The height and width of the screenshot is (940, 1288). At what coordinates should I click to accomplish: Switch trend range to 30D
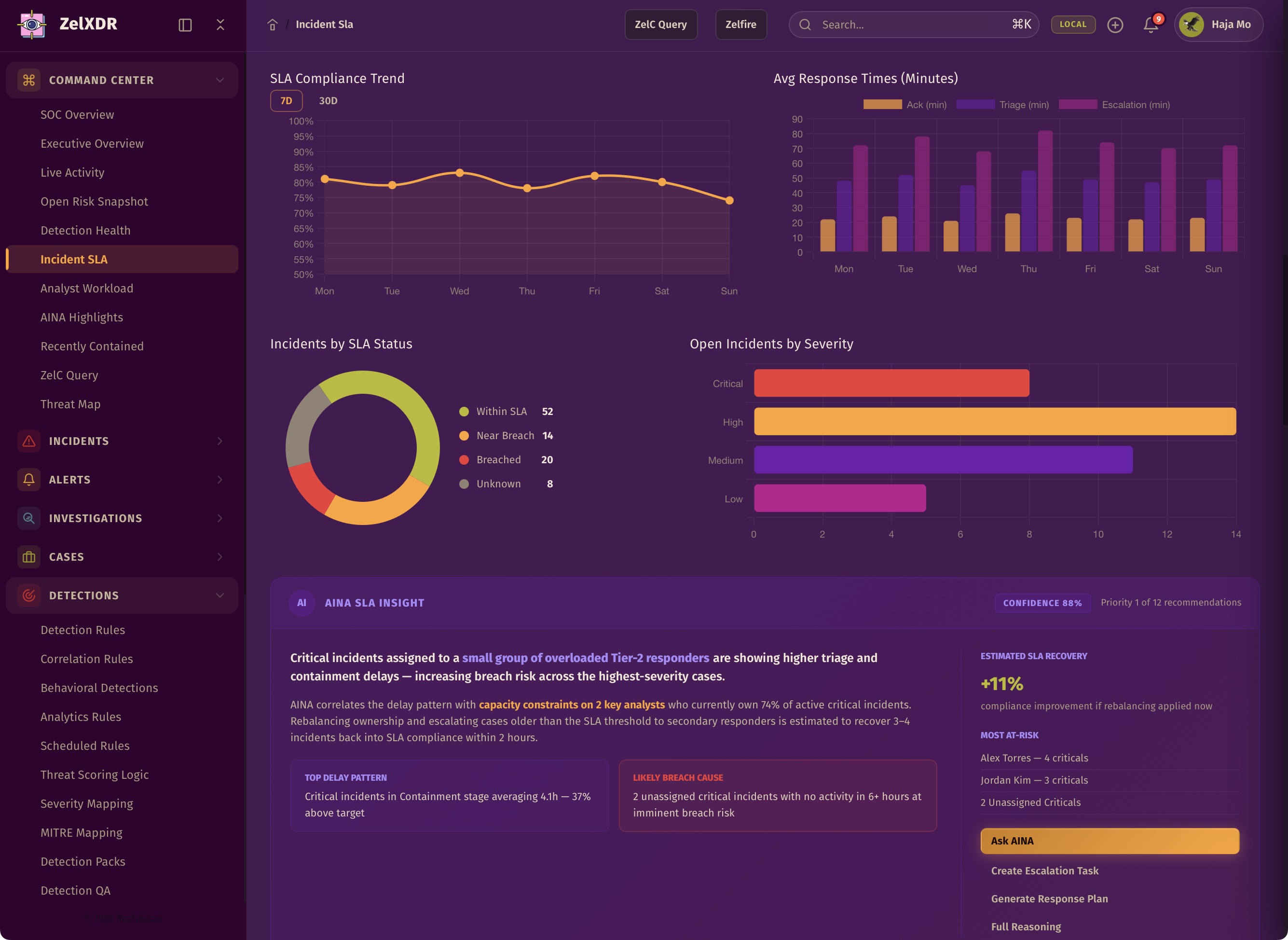click(x=328, y=101)
